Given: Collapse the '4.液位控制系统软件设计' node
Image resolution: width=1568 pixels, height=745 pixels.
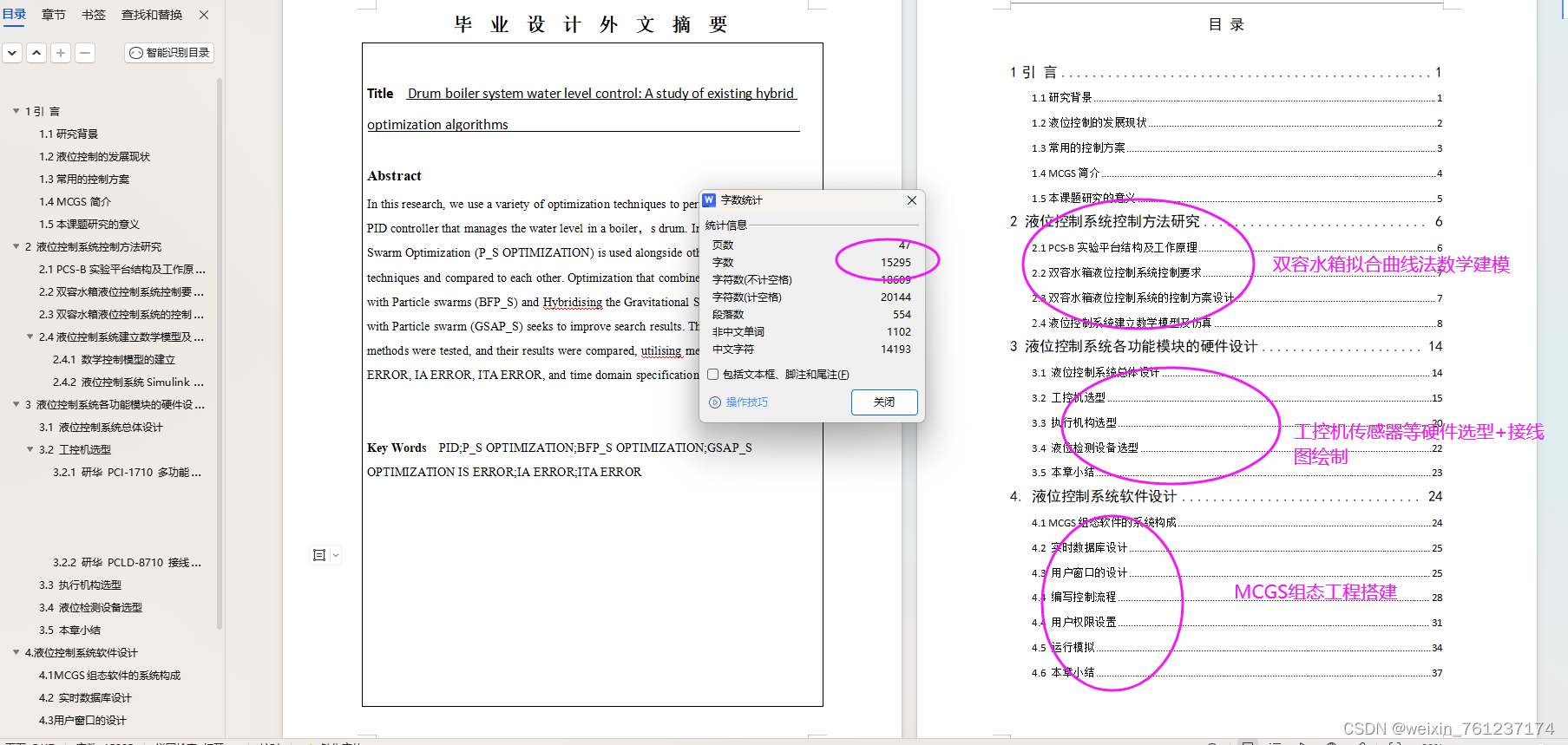Looking at the screenshot, I should [16, 652].
